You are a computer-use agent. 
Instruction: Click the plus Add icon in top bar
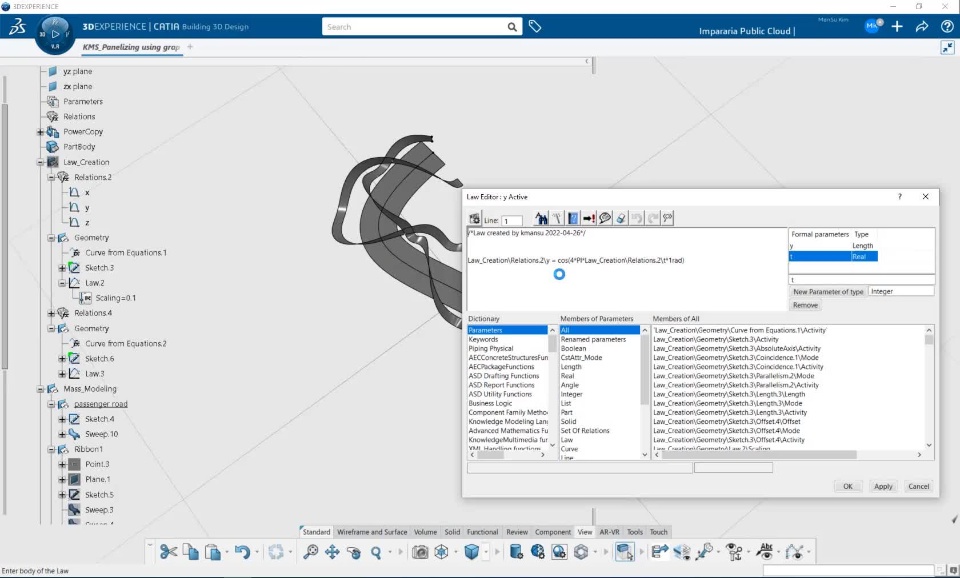[x=897, y=26]
